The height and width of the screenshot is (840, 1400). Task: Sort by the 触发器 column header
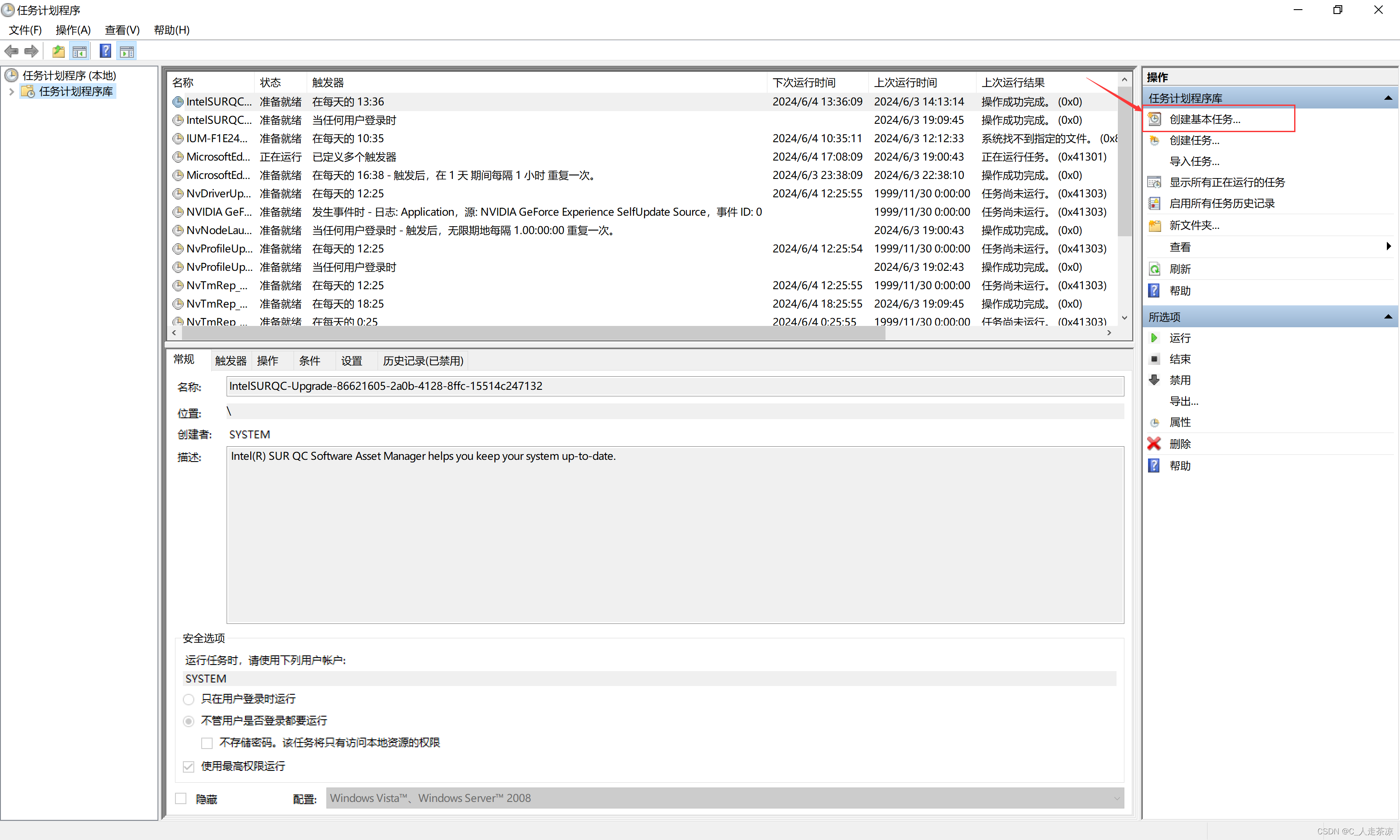pos(536,83)
